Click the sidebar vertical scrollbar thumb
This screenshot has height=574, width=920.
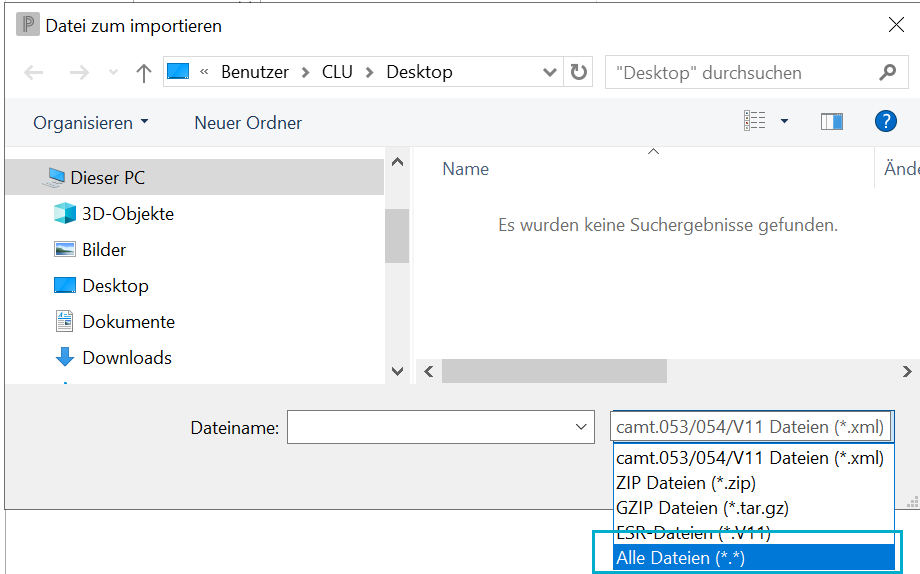397,236
